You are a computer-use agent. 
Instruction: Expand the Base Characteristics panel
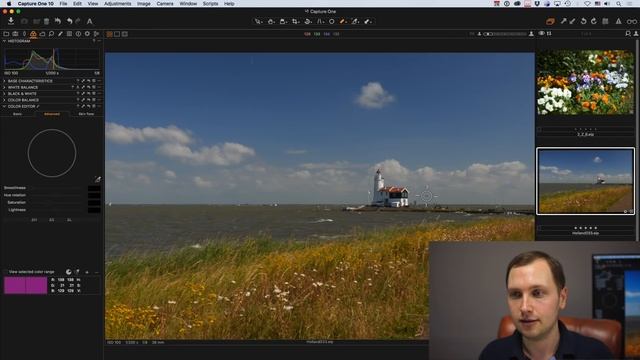pos(4,81)
